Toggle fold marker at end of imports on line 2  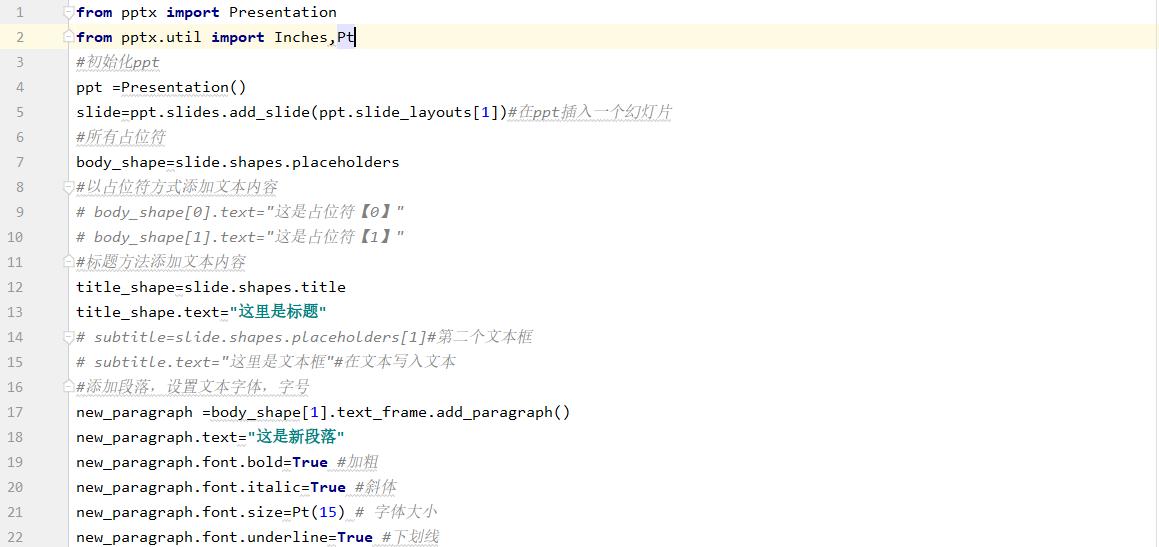(69, 38)
